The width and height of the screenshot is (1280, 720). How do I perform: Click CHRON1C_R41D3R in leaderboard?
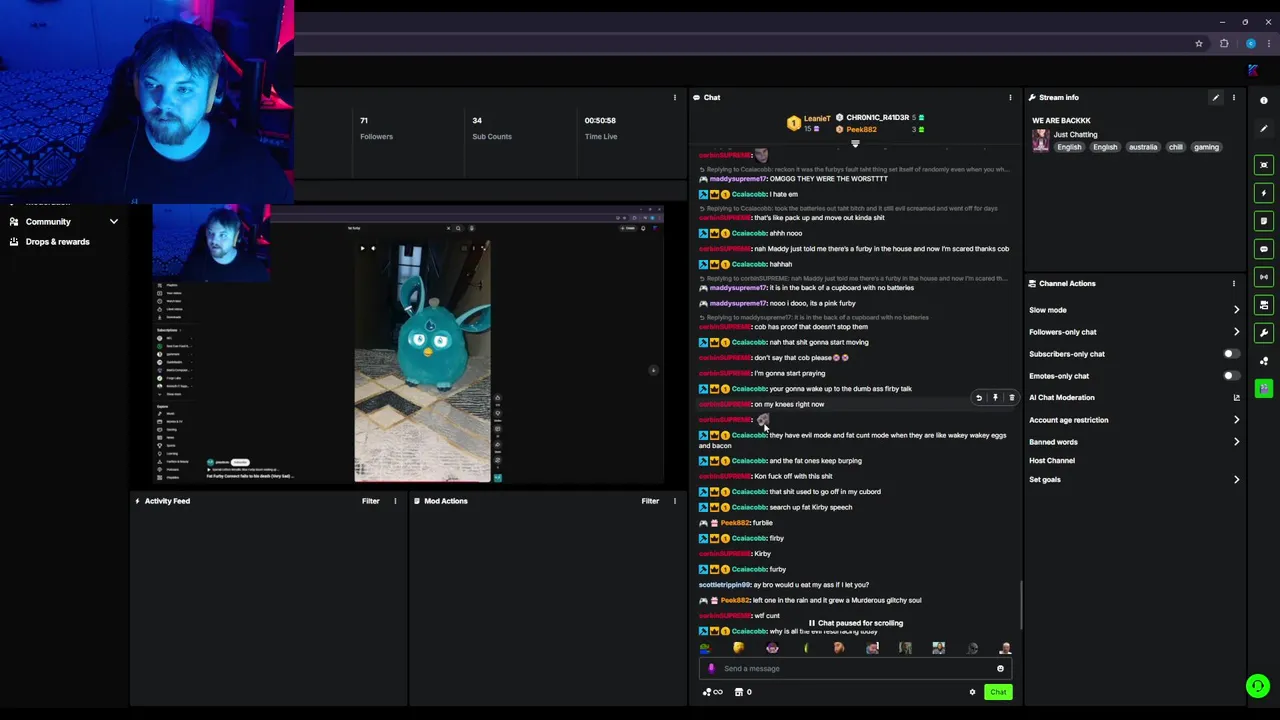(877, 118)
